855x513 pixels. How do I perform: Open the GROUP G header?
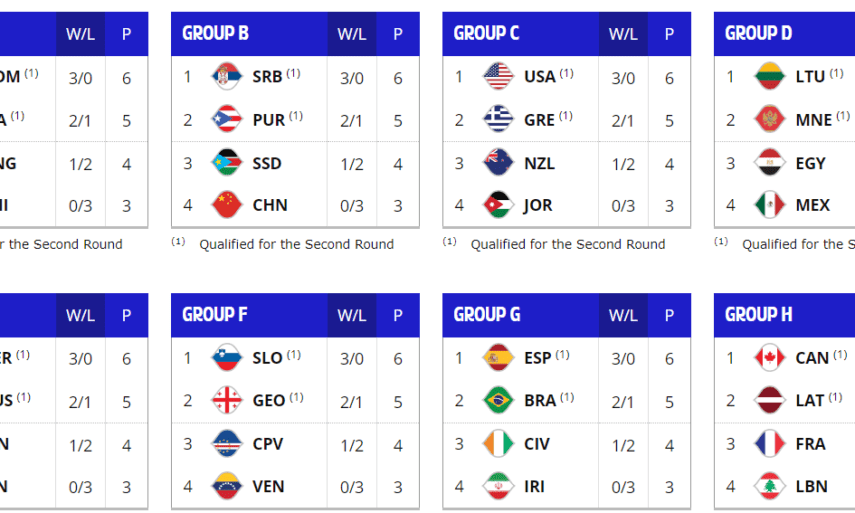487,315
